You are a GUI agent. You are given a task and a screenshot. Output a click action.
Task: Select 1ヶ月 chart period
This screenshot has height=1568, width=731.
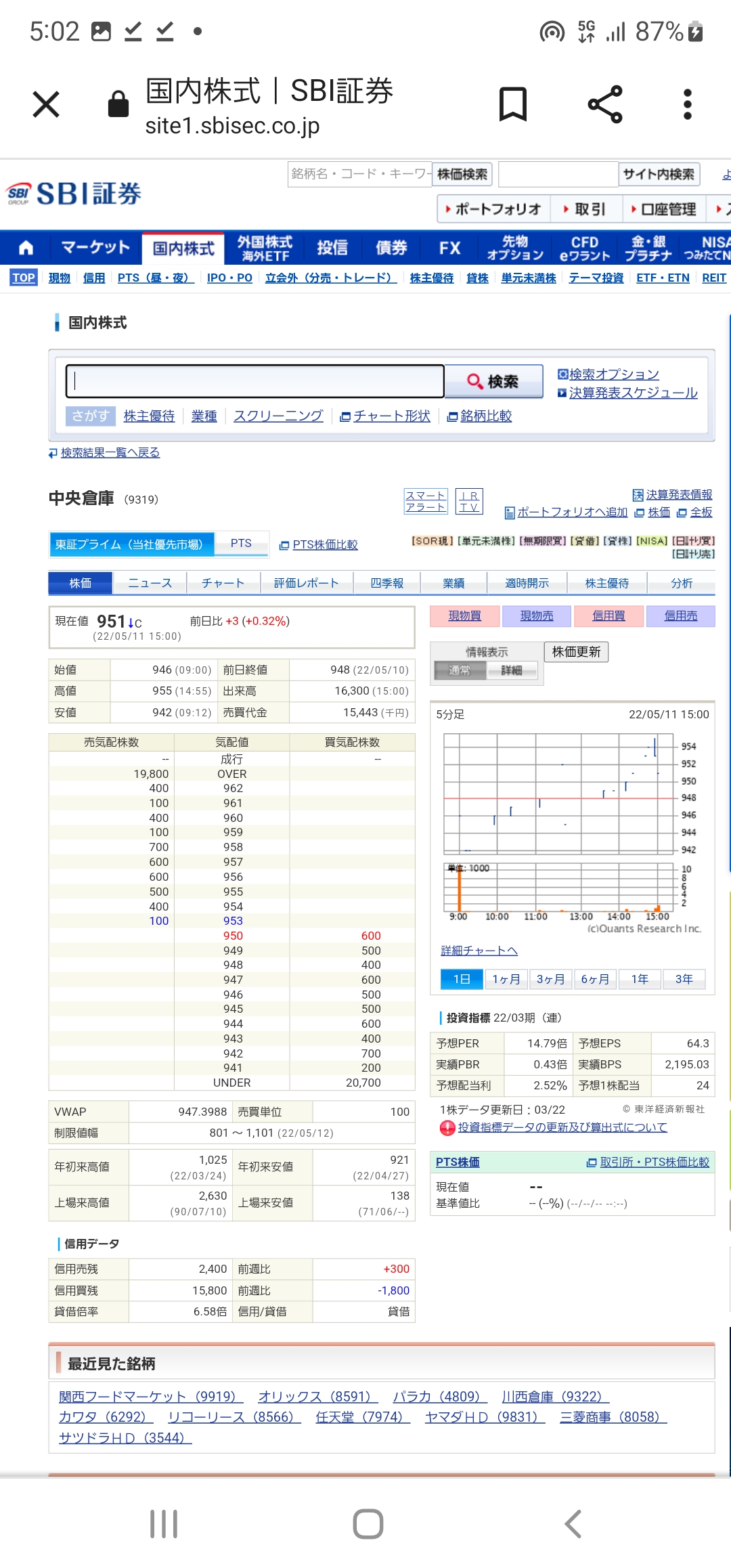(x=506, y=979)
